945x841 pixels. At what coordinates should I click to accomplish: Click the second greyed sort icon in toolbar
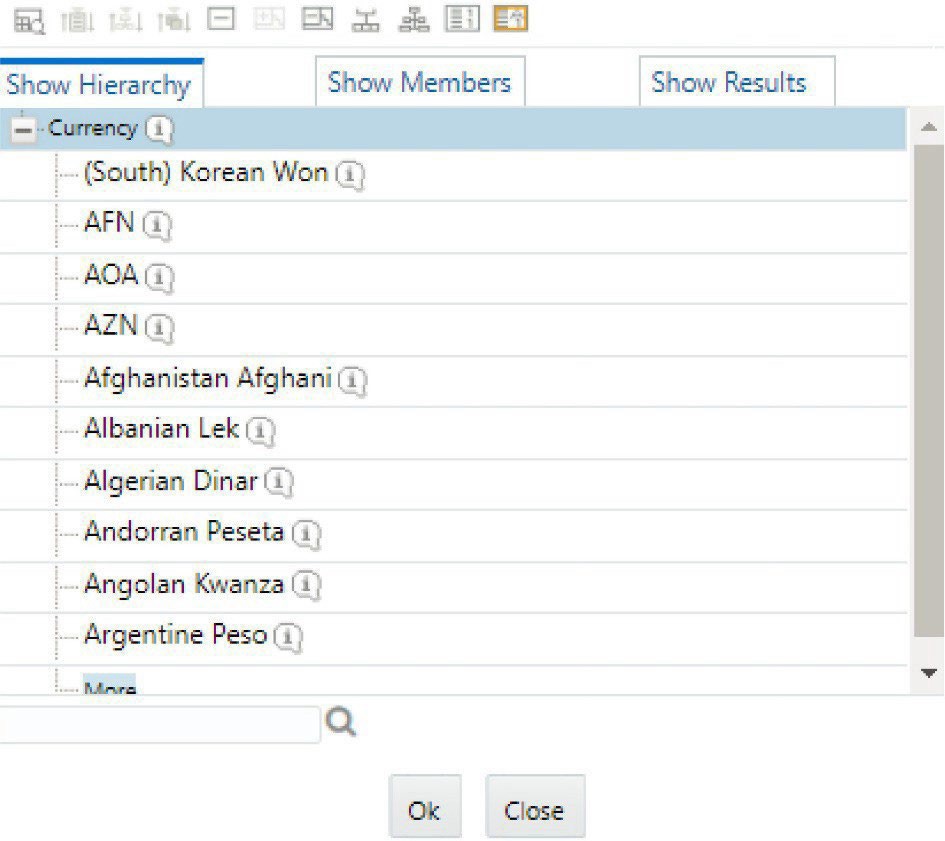[125, 20]
